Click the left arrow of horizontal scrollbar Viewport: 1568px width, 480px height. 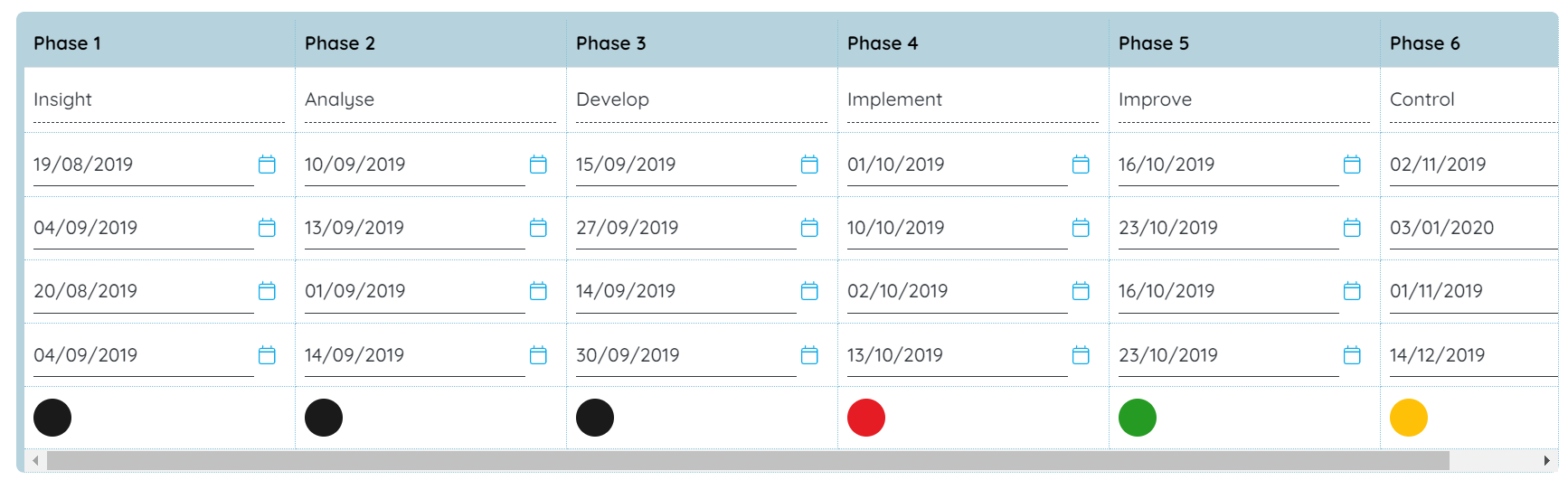click(35, 461)
